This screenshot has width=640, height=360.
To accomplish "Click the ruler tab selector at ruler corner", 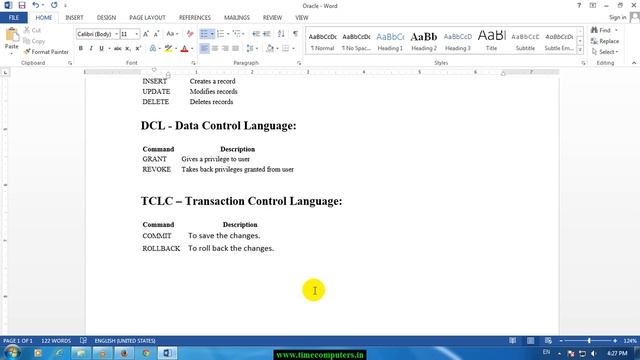I will [x=5, y=72].
